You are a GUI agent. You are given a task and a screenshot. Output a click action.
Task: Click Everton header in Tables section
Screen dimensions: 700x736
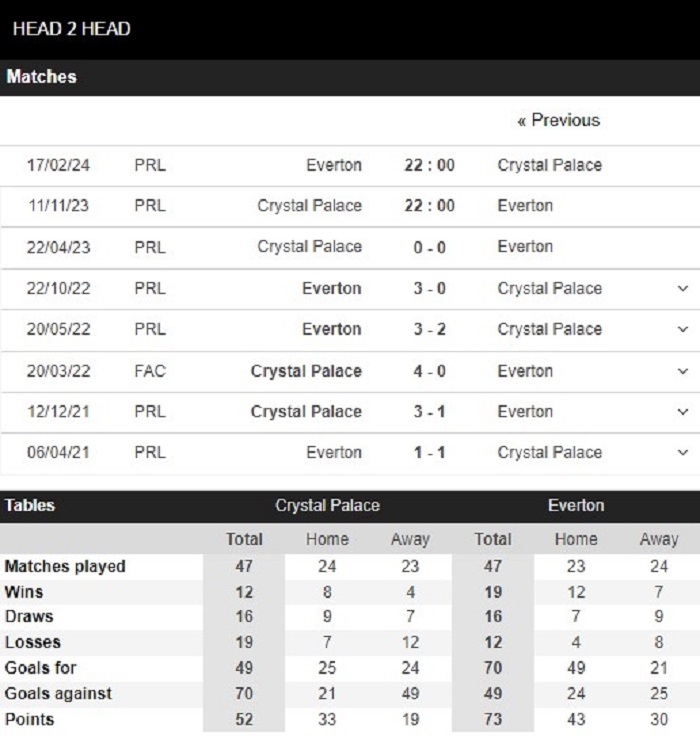pyautogui.click(x=576, y=506)
